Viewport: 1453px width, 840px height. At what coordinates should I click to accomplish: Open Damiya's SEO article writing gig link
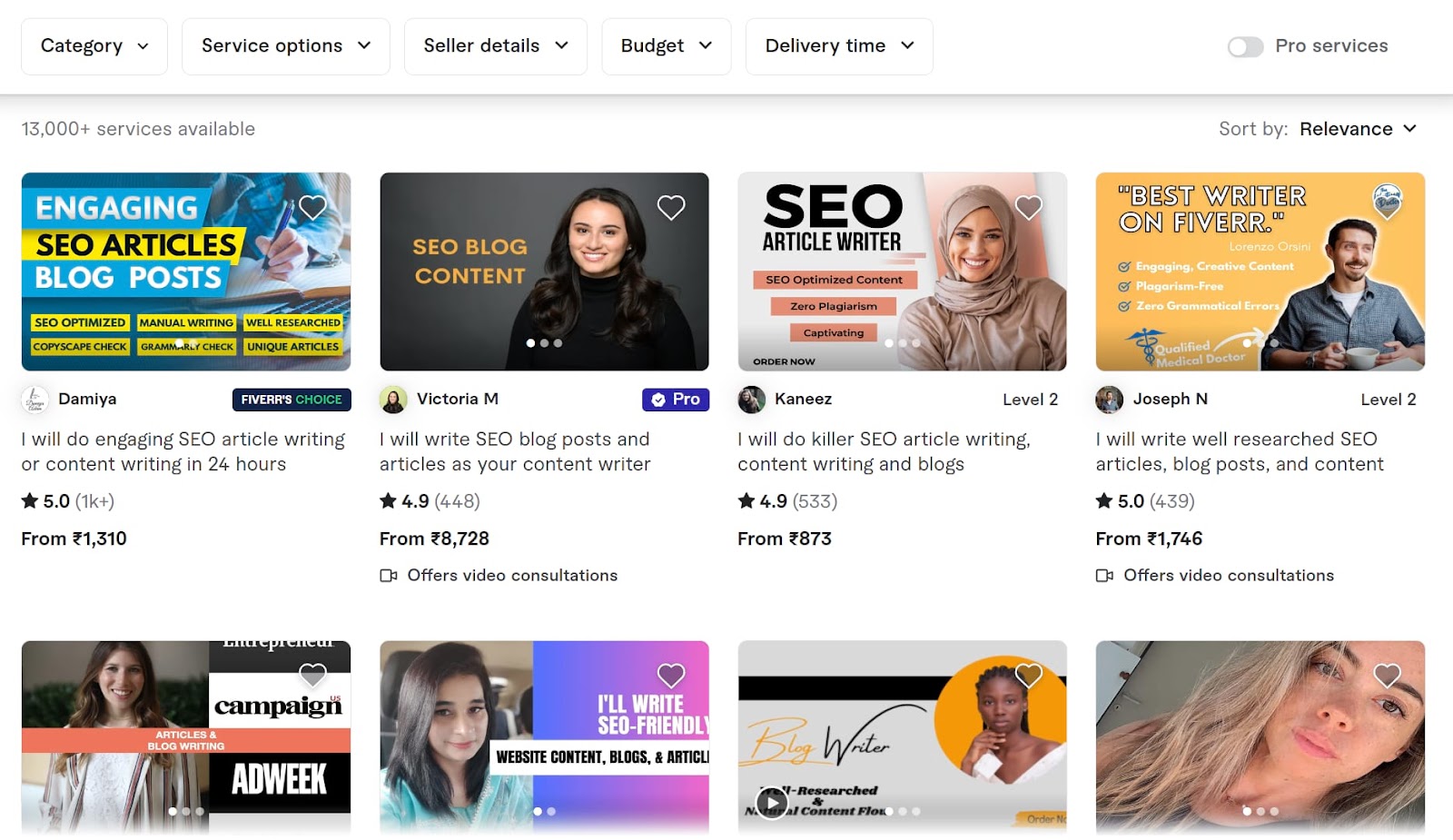[182, 451]
